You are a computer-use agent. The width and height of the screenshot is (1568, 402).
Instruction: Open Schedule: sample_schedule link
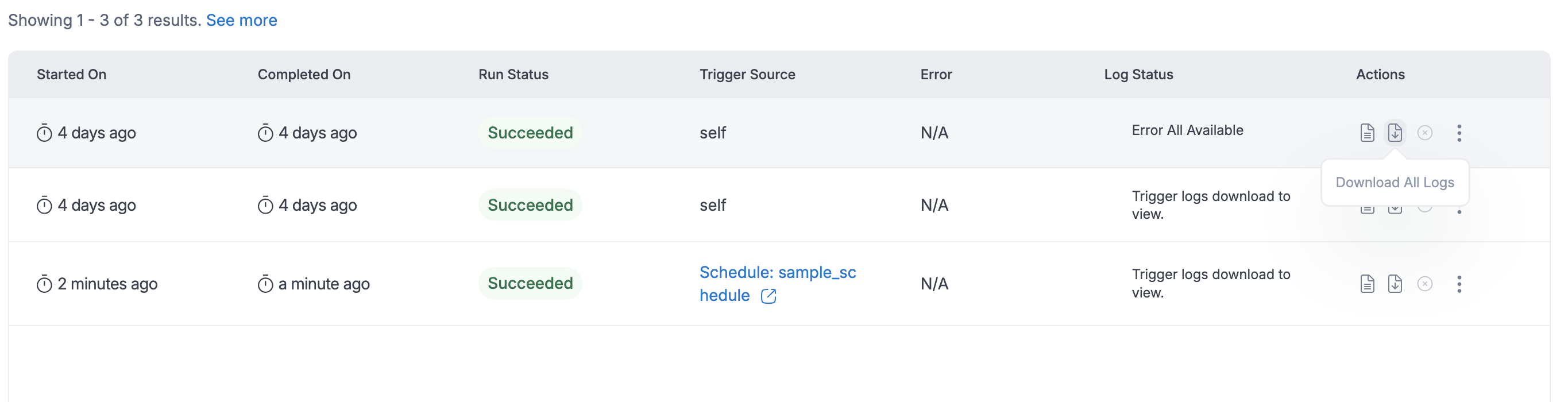777,283
